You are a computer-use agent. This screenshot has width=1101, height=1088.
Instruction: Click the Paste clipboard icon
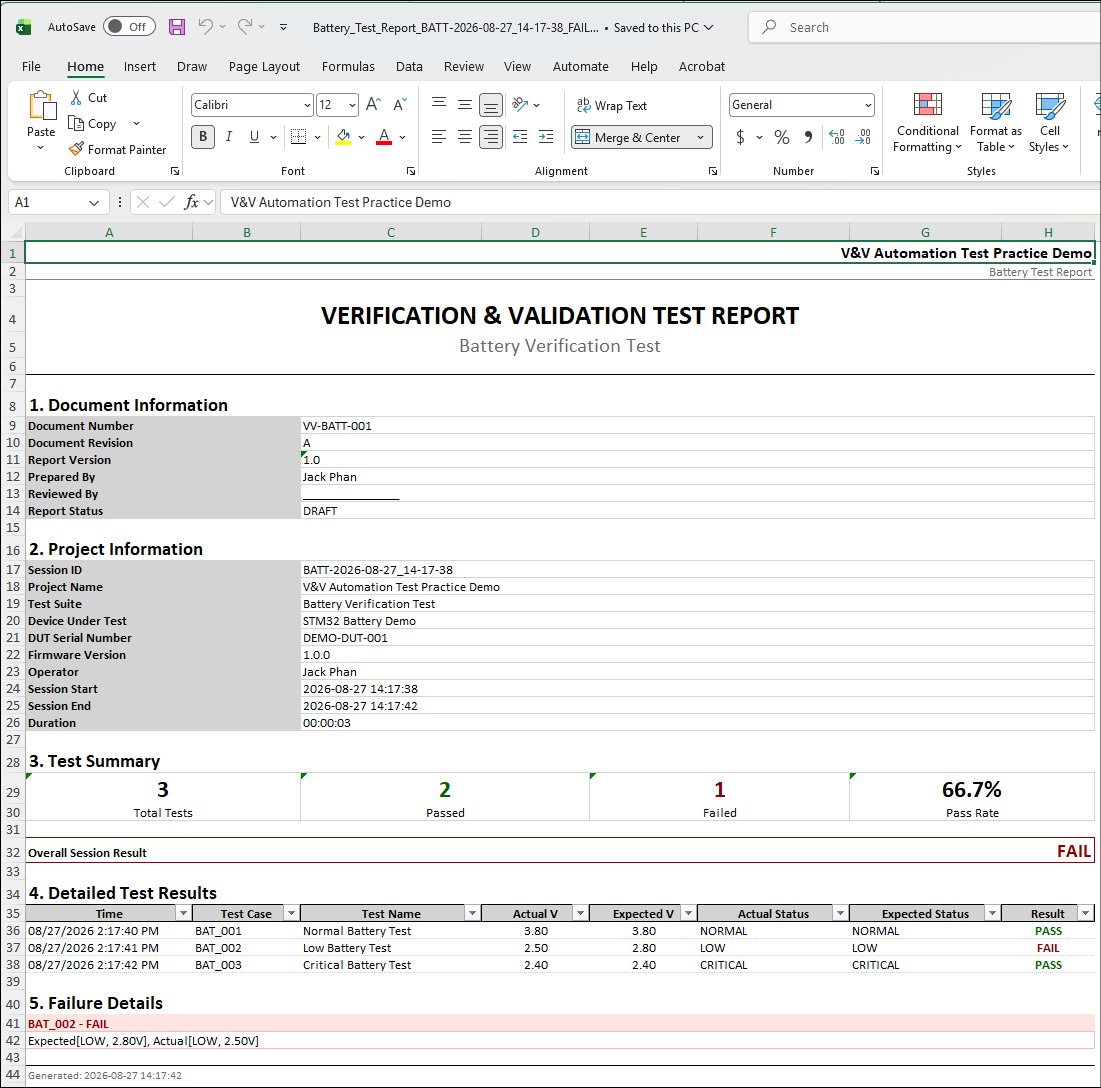(x=41, y=106)
